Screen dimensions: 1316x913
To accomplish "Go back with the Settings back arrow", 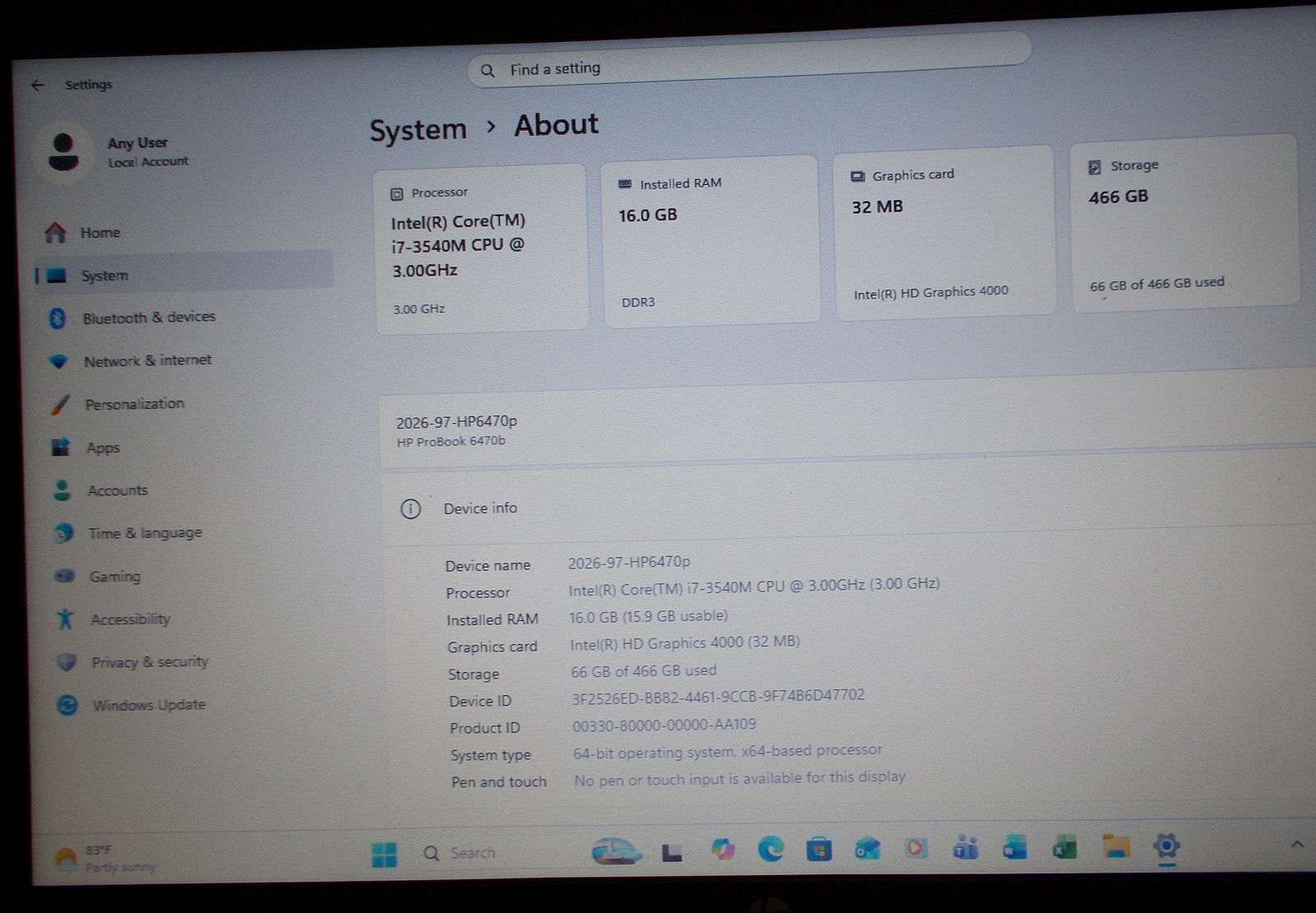I will 38,85.
